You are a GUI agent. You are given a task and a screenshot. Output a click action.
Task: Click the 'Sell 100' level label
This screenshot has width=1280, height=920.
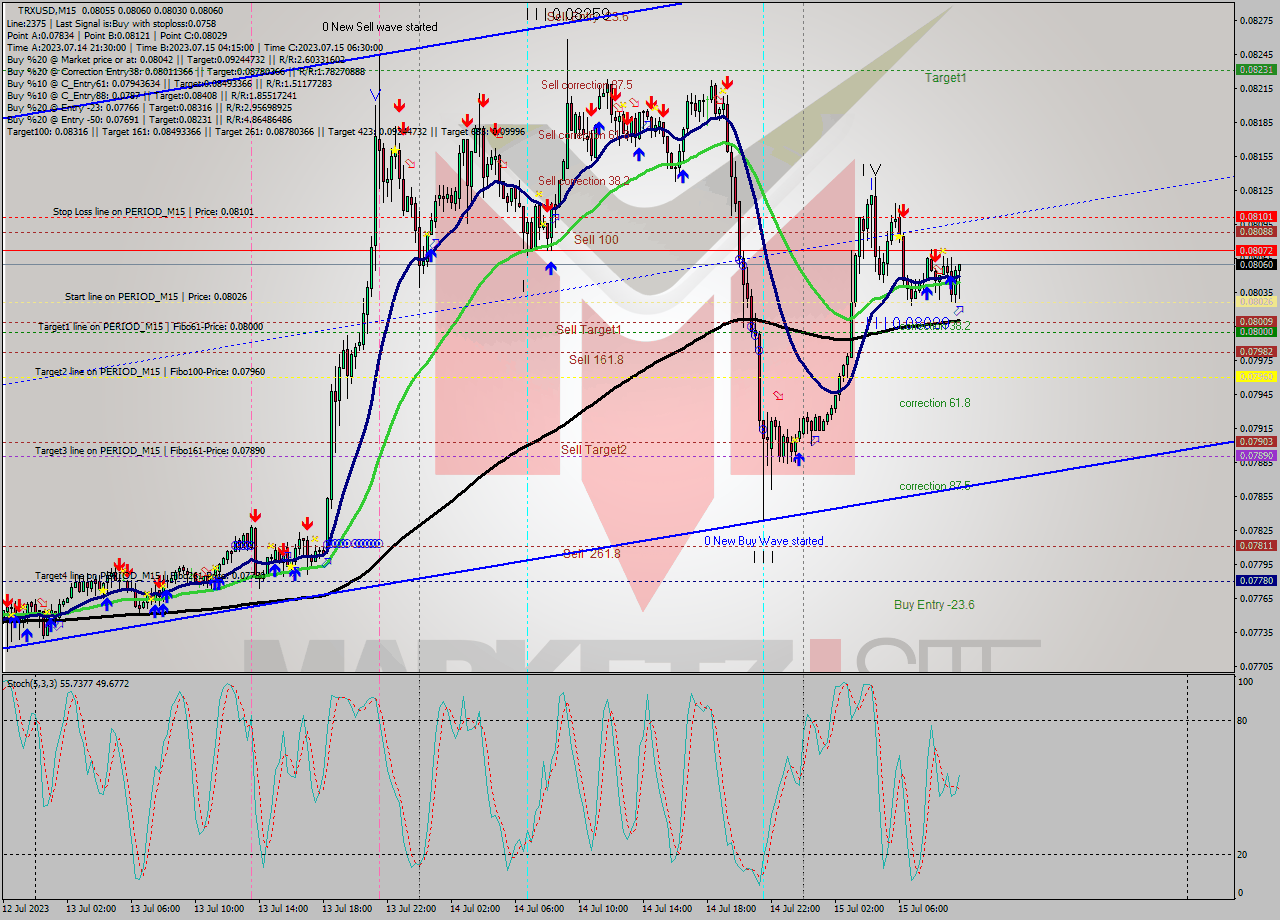pos(596,240)
